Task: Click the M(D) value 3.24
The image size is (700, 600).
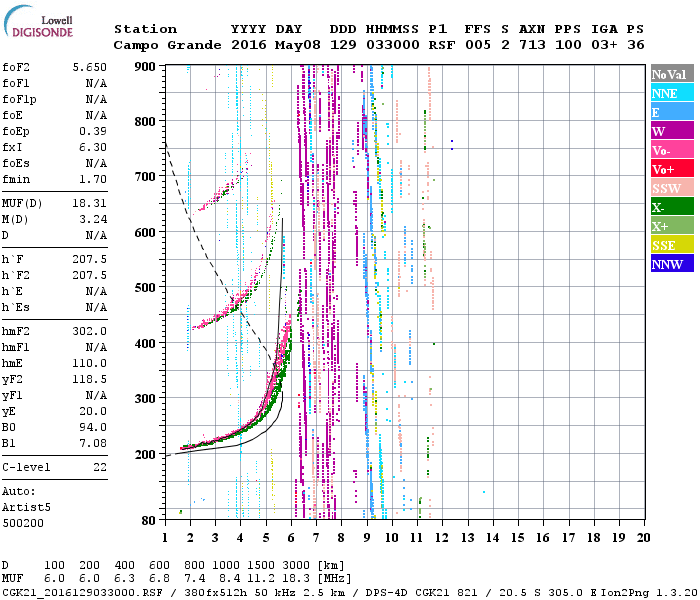Action: click(93, 220)
